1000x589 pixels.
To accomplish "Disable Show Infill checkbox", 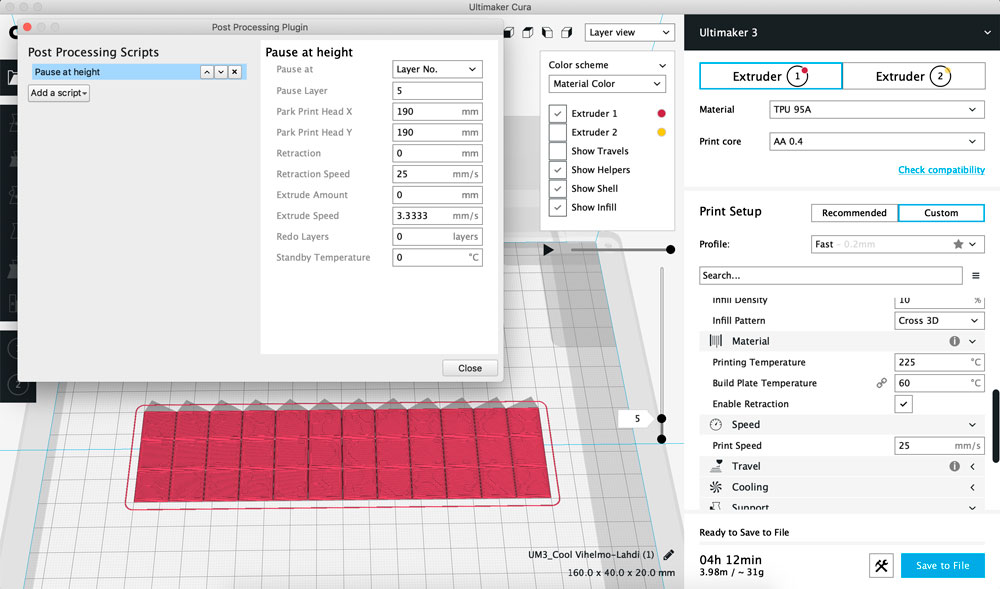I will [557, 208].
